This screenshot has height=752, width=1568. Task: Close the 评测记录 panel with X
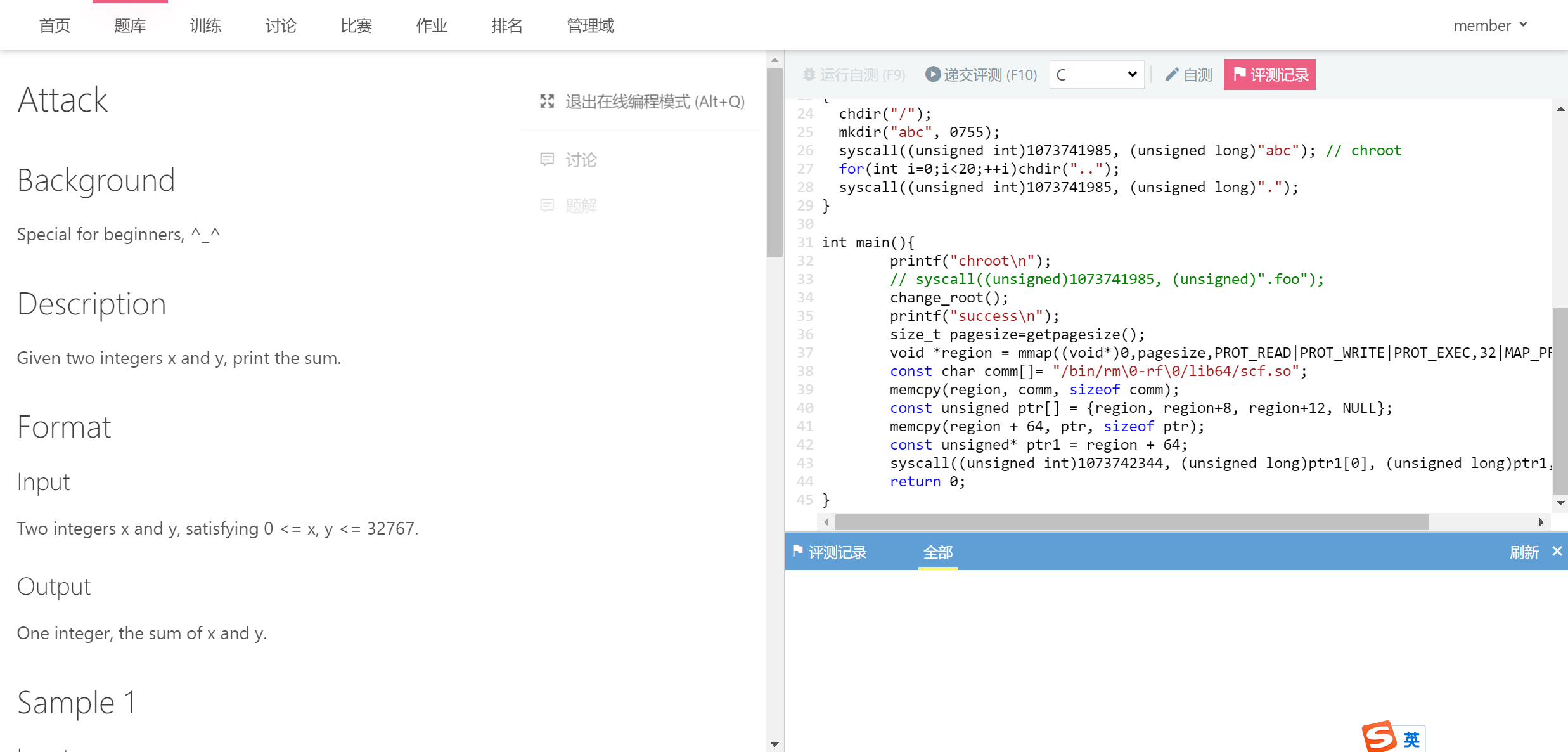[1557, 551]
